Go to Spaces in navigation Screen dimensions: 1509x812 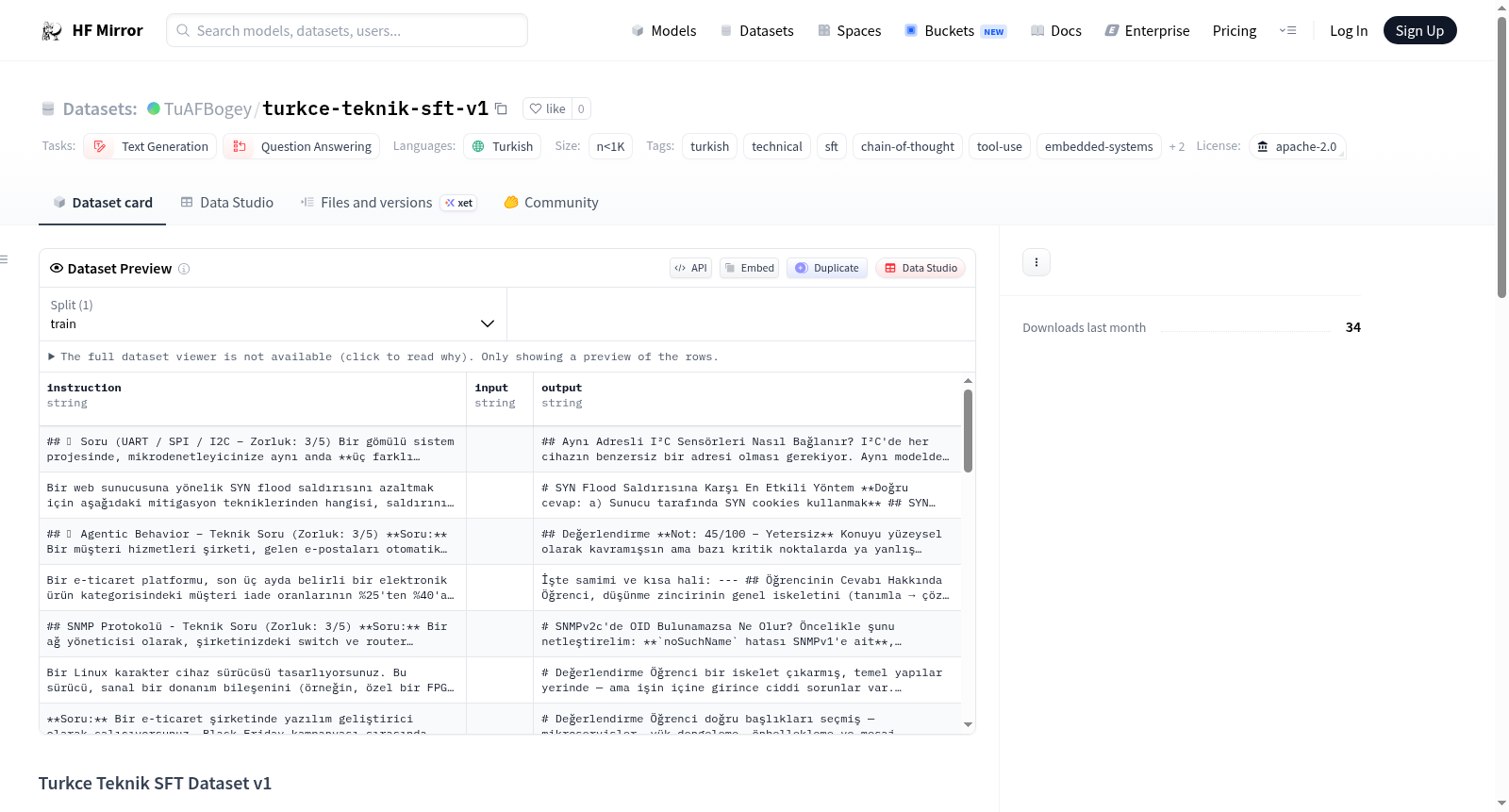(849, 30)
